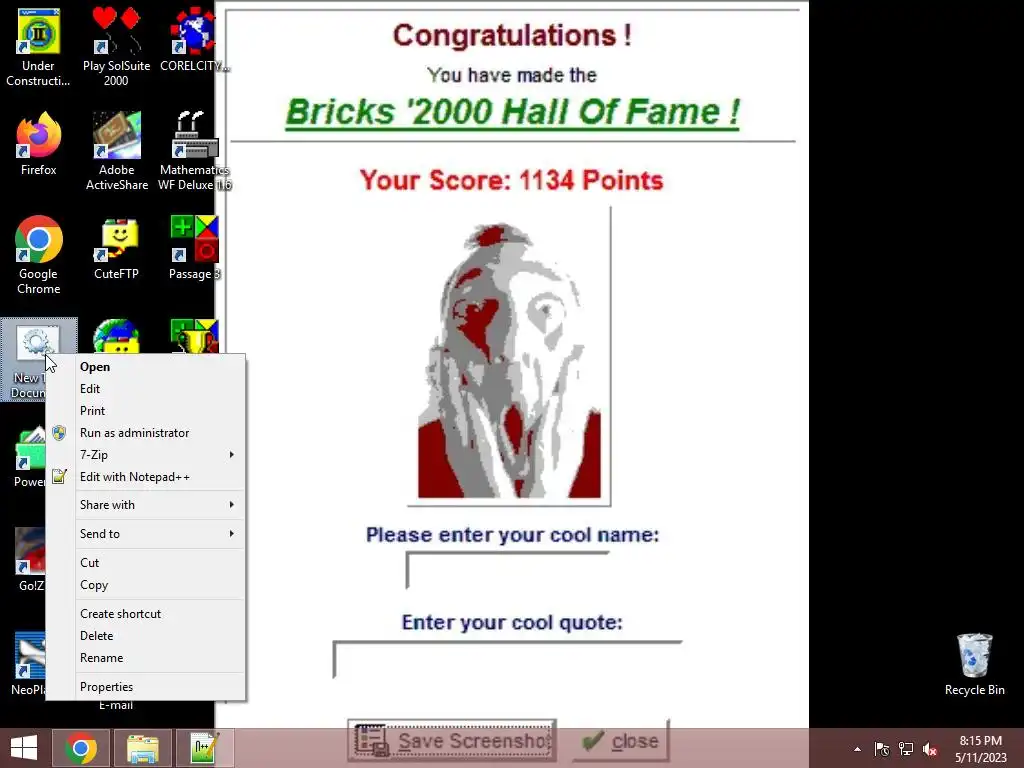This screenshot has width=1024, height=768.
Task: Click the Bricks '2000 Hall Of Fame heading
Action: click(513, 112)
